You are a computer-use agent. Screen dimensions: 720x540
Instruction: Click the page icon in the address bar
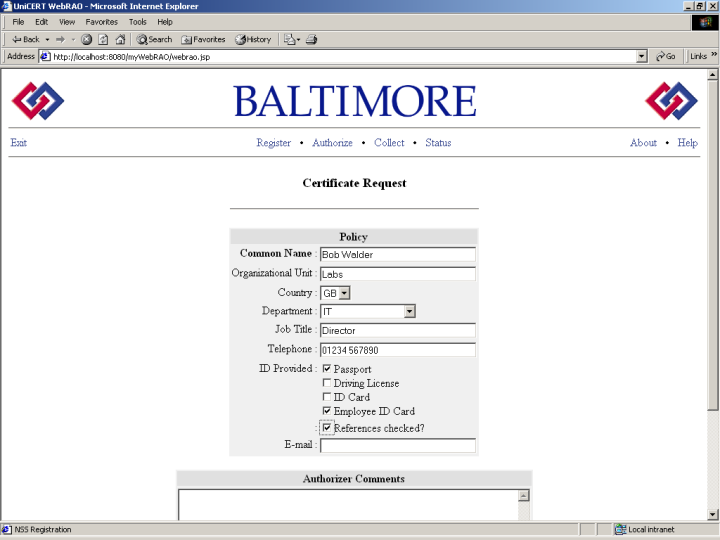click(45, 56)
